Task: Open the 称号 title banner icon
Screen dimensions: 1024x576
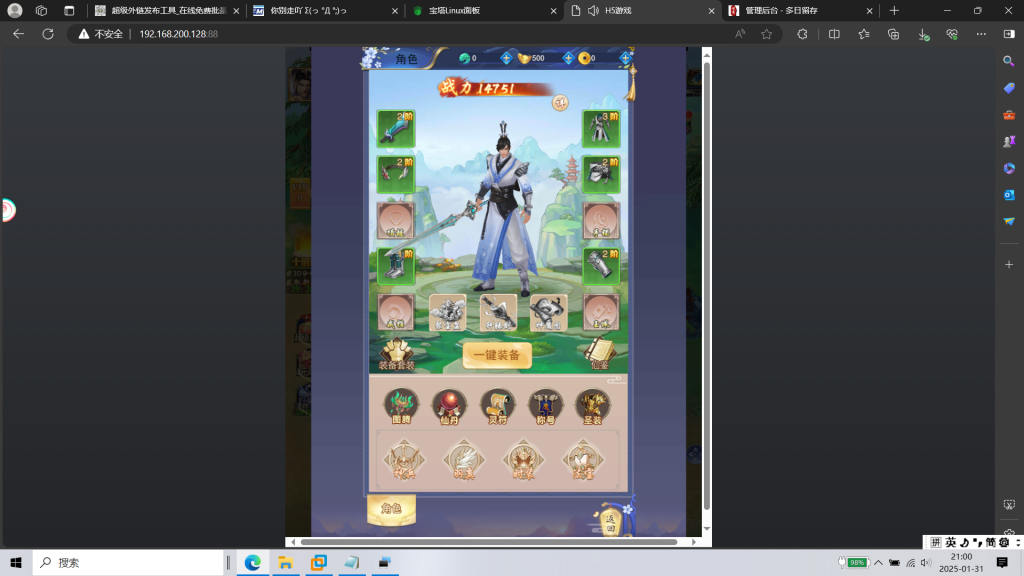Action: [x=545, y=406]
